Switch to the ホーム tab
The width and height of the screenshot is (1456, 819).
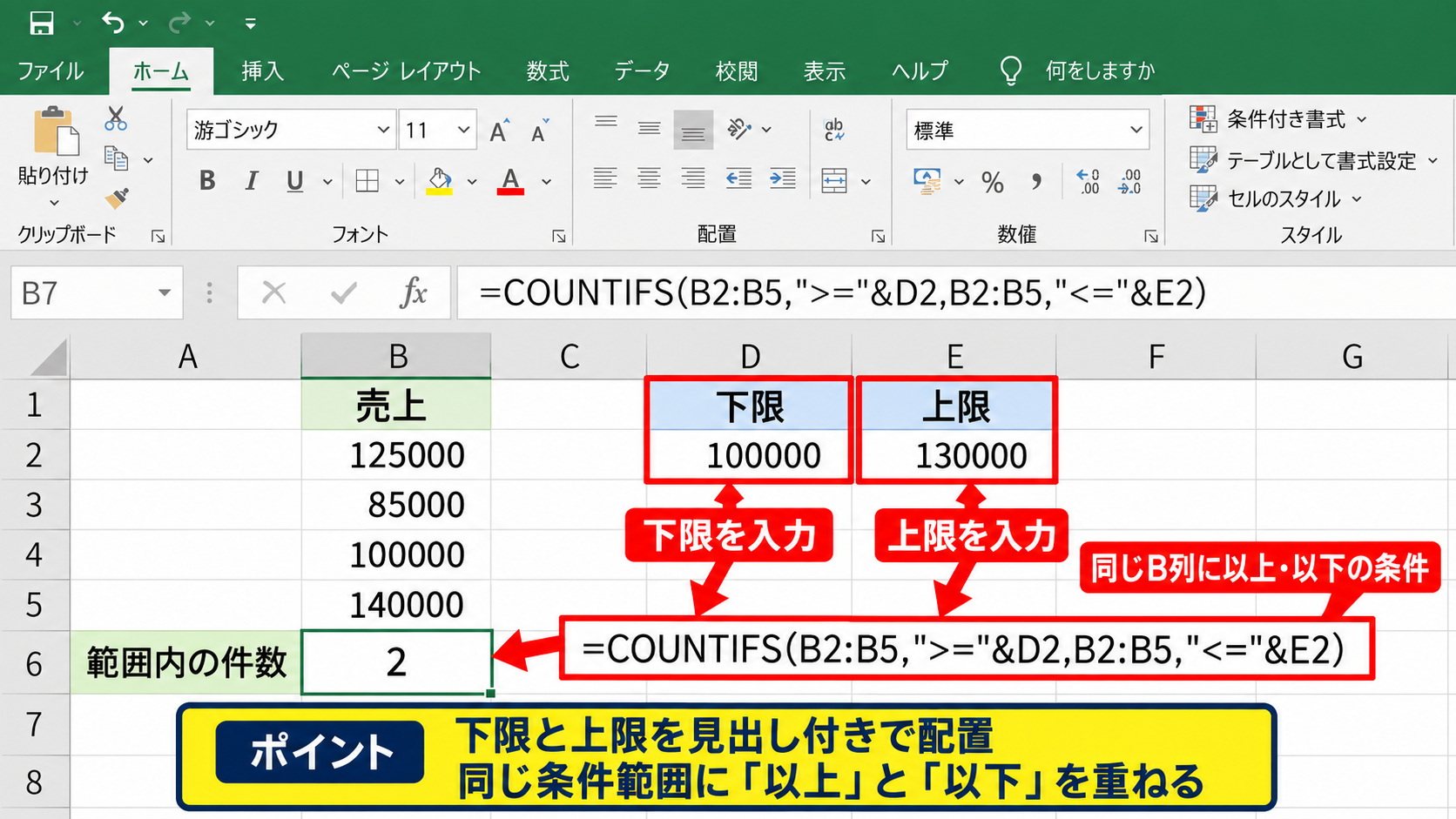tap(161, 70)
